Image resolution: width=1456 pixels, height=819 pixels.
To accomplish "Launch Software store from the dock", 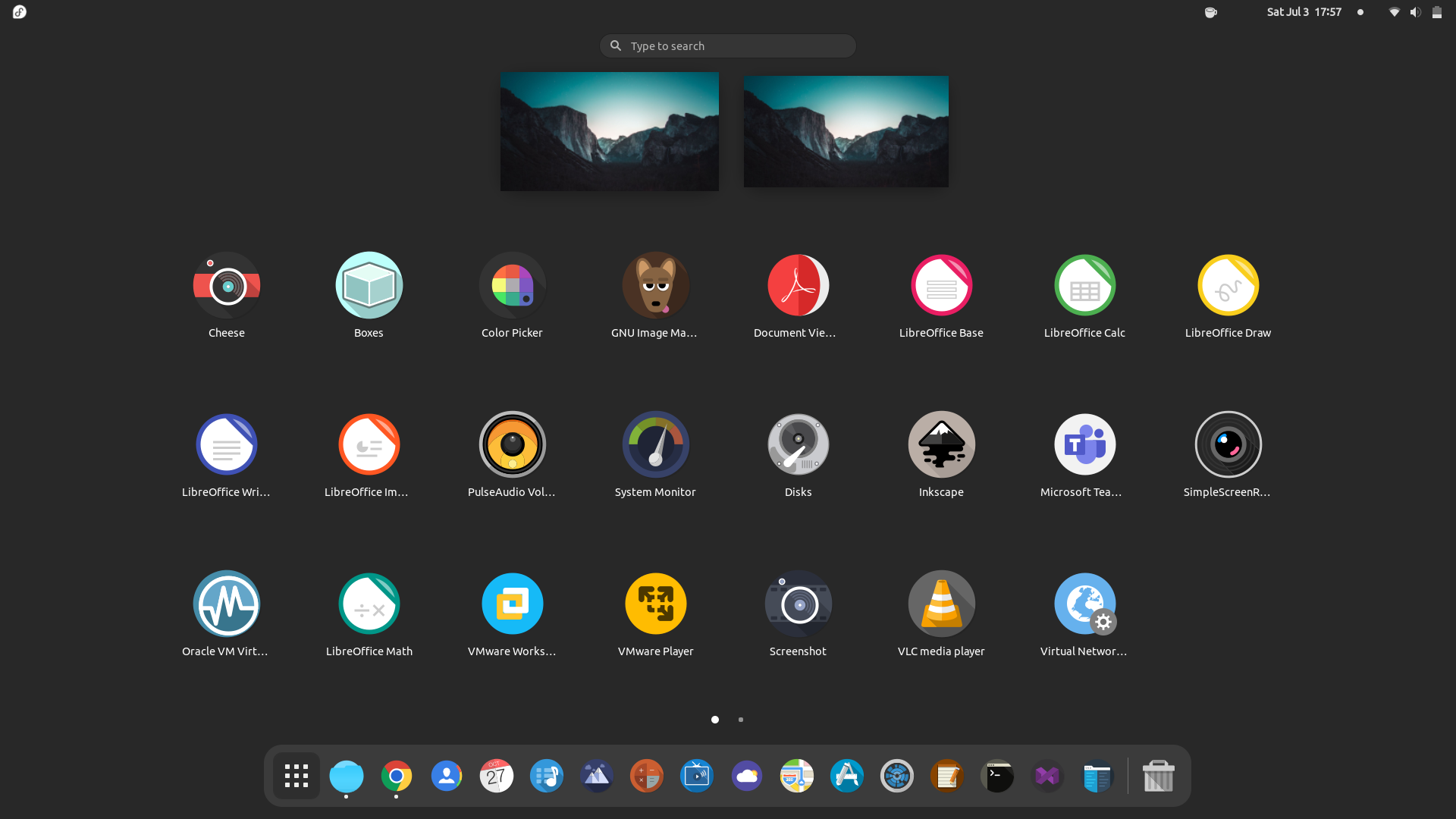I will click(847, 776).
